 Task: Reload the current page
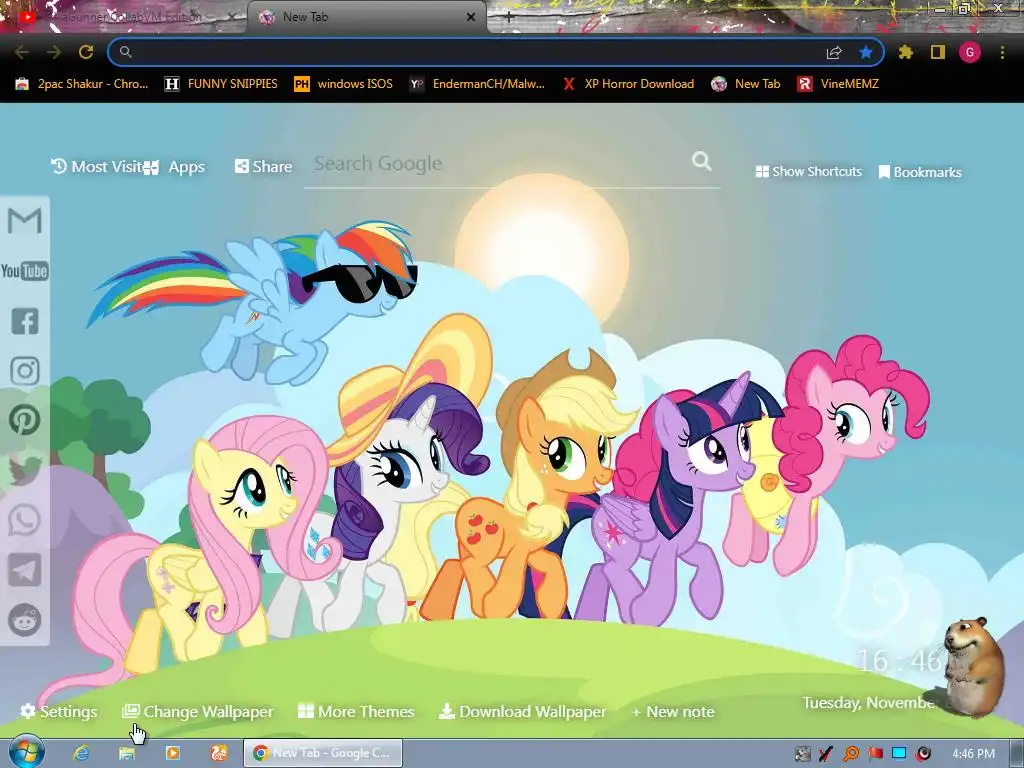click(x=86, y=52)
